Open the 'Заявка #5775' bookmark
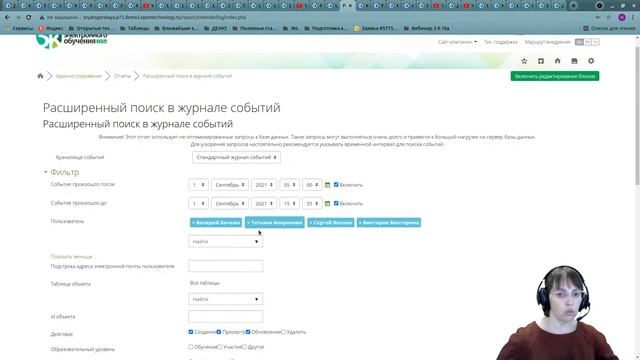Screen dimensions: 640x360 (375, 28)
